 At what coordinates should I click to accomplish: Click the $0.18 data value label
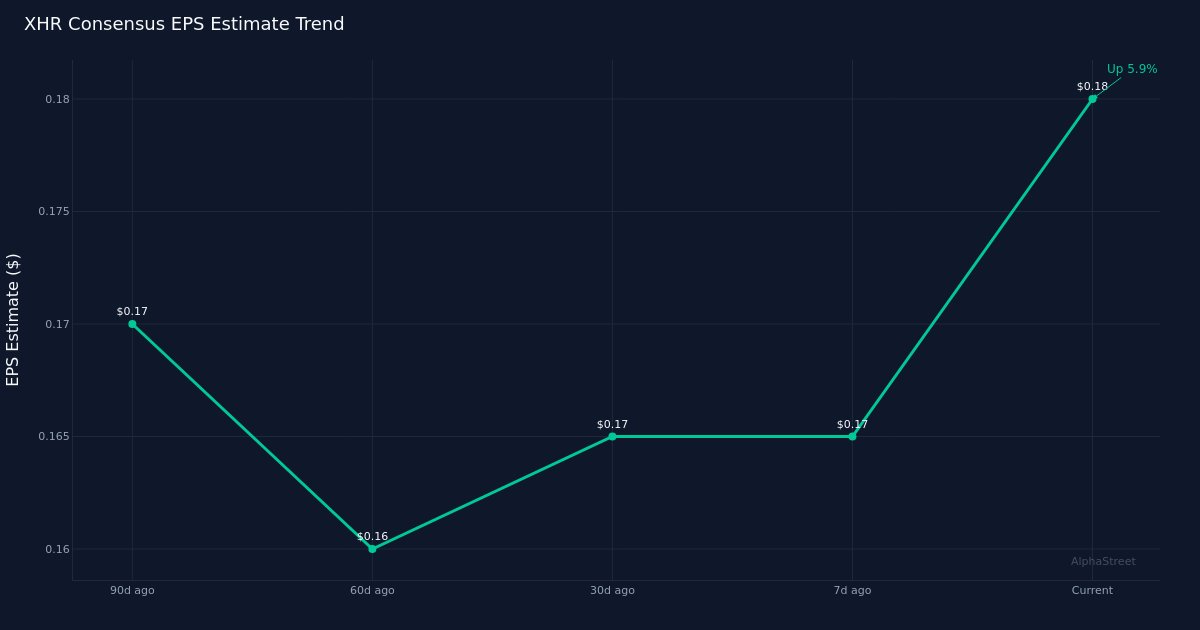point(1092,87)
